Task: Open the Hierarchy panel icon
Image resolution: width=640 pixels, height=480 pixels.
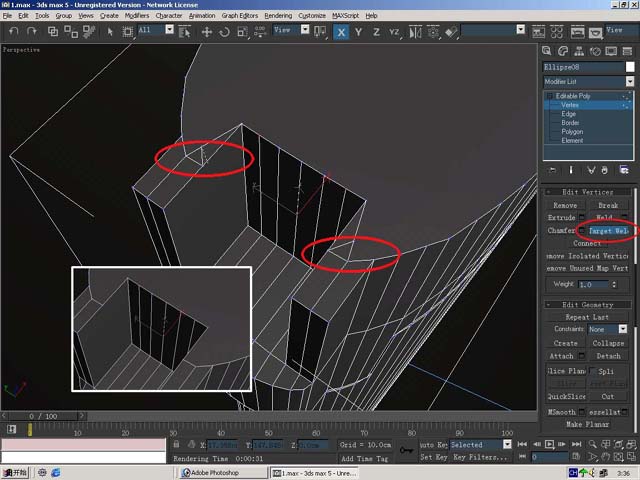Action: (x=579, y=51)
